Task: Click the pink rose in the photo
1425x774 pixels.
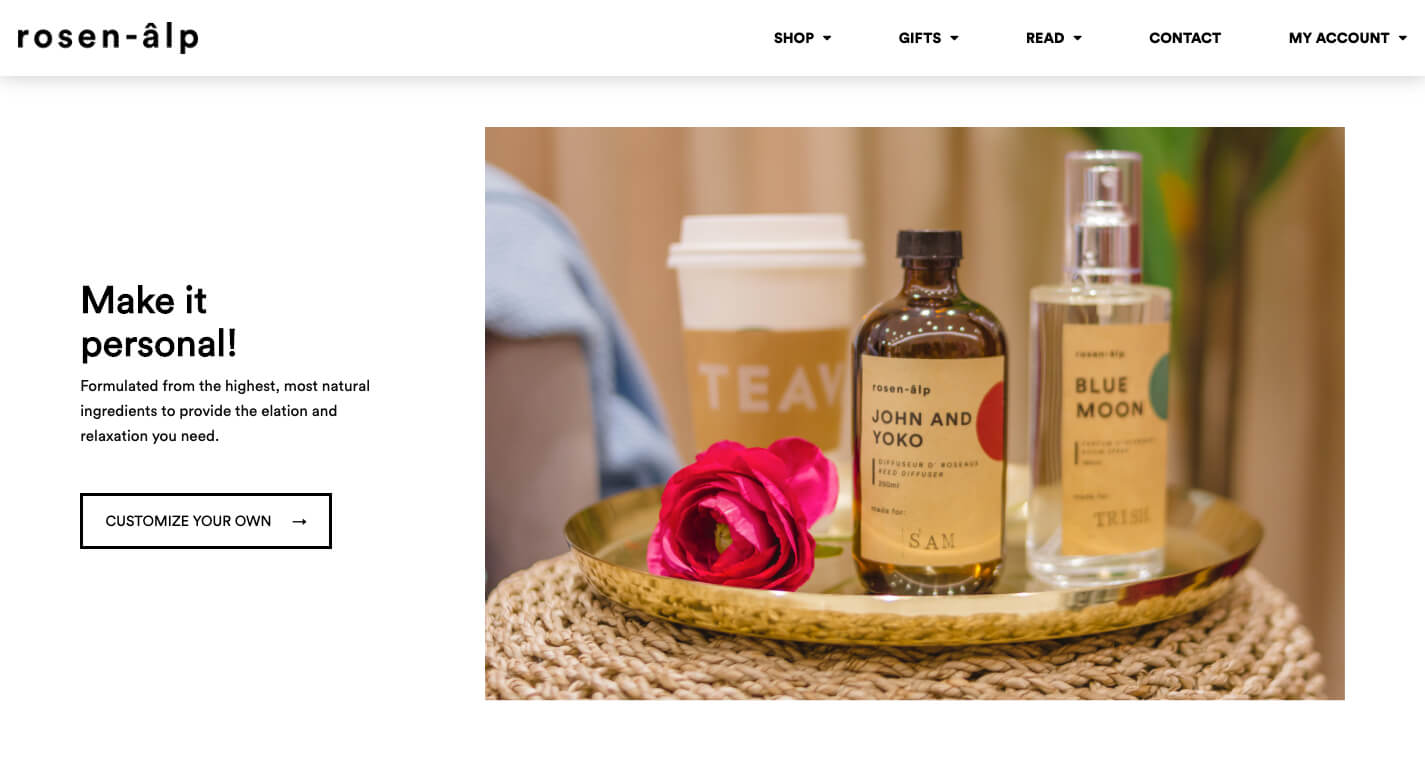Action: pyautogui.click(x=742, y=514)
